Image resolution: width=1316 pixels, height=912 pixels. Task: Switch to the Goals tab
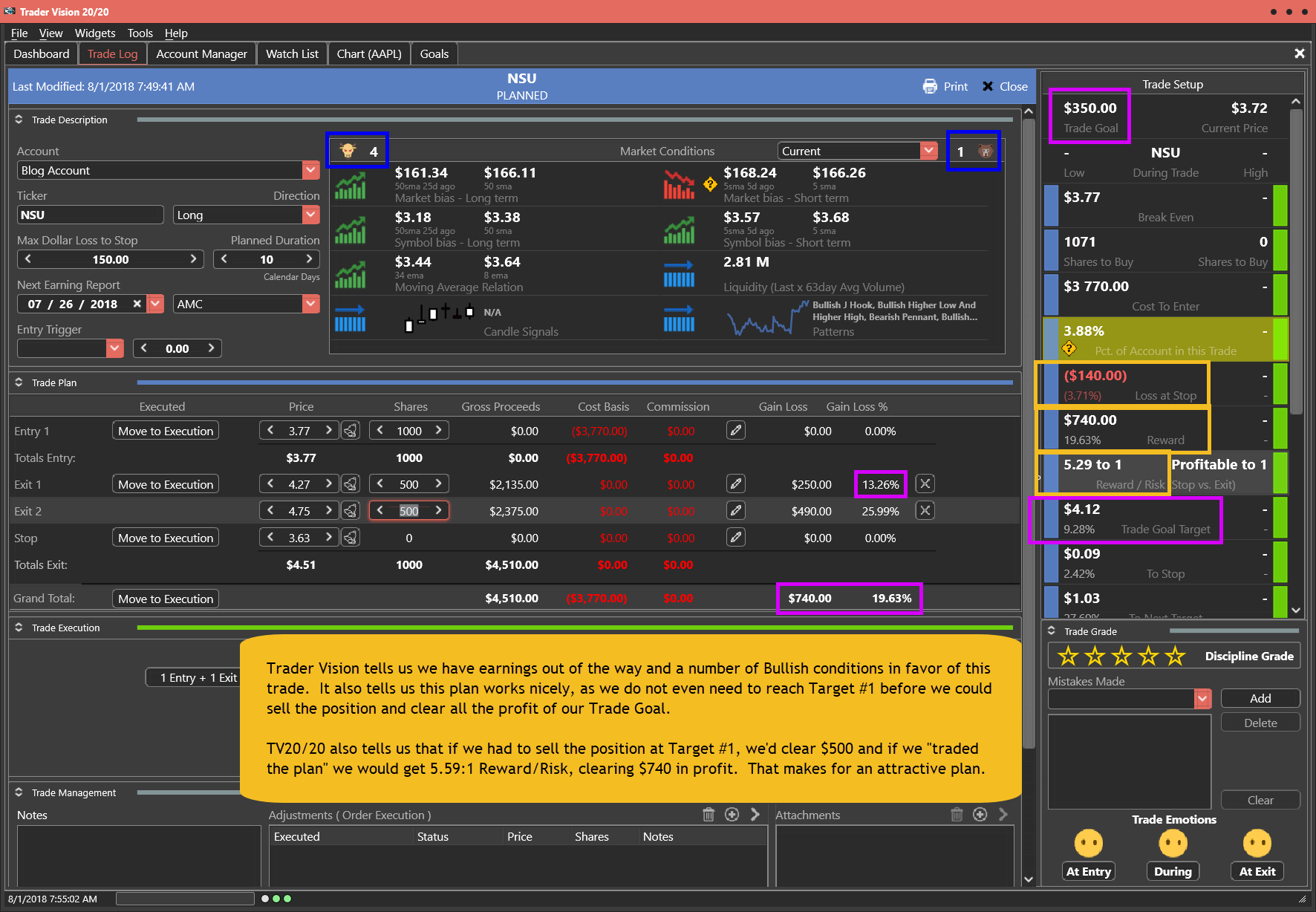point(434,53)
